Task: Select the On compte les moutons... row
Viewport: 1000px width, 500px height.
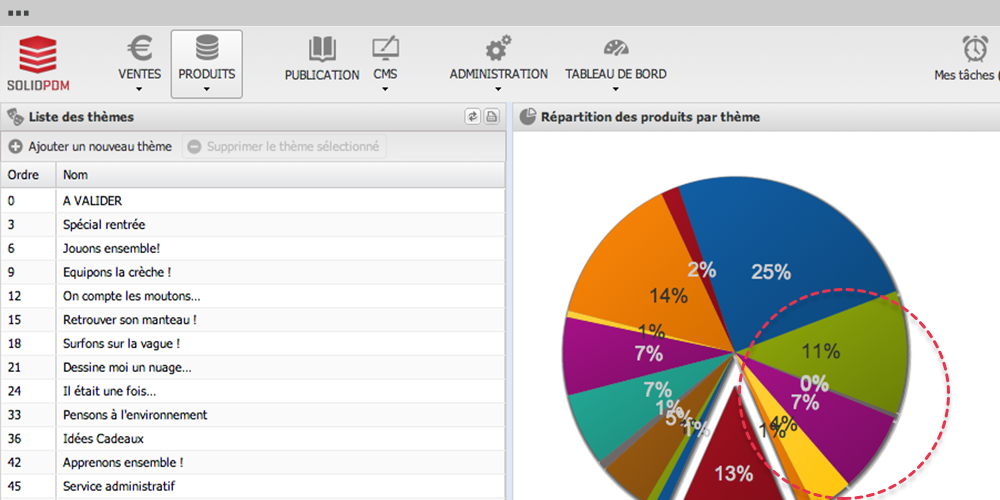Action: point(253,296)
